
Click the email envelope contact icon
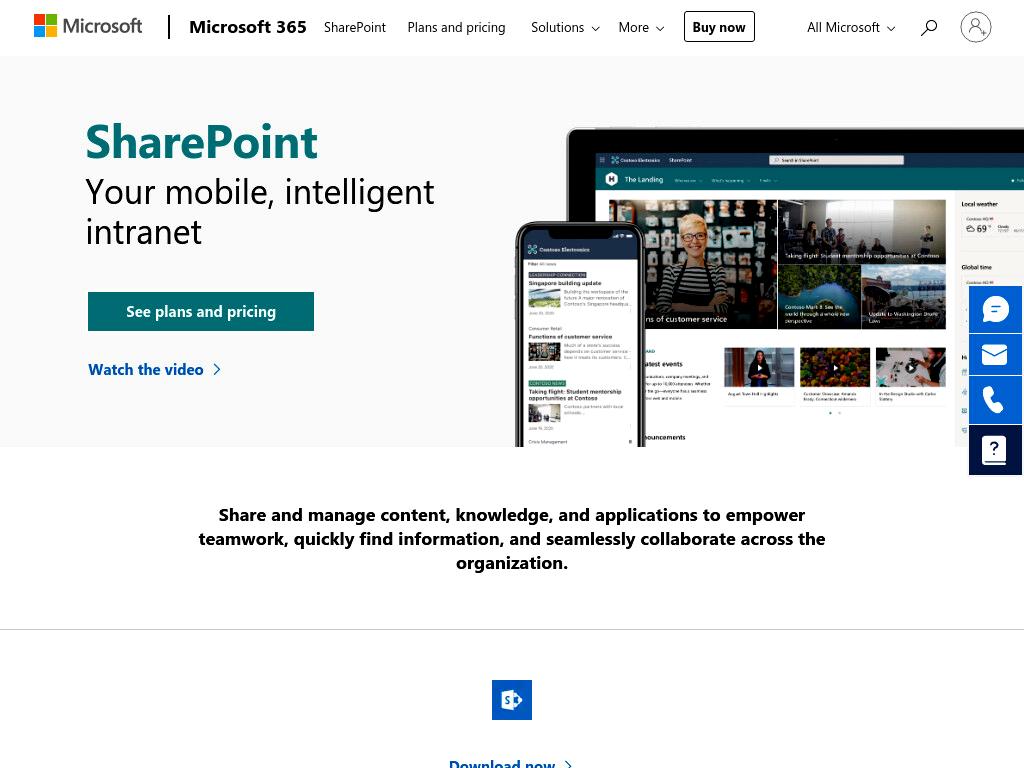(995, 355)
